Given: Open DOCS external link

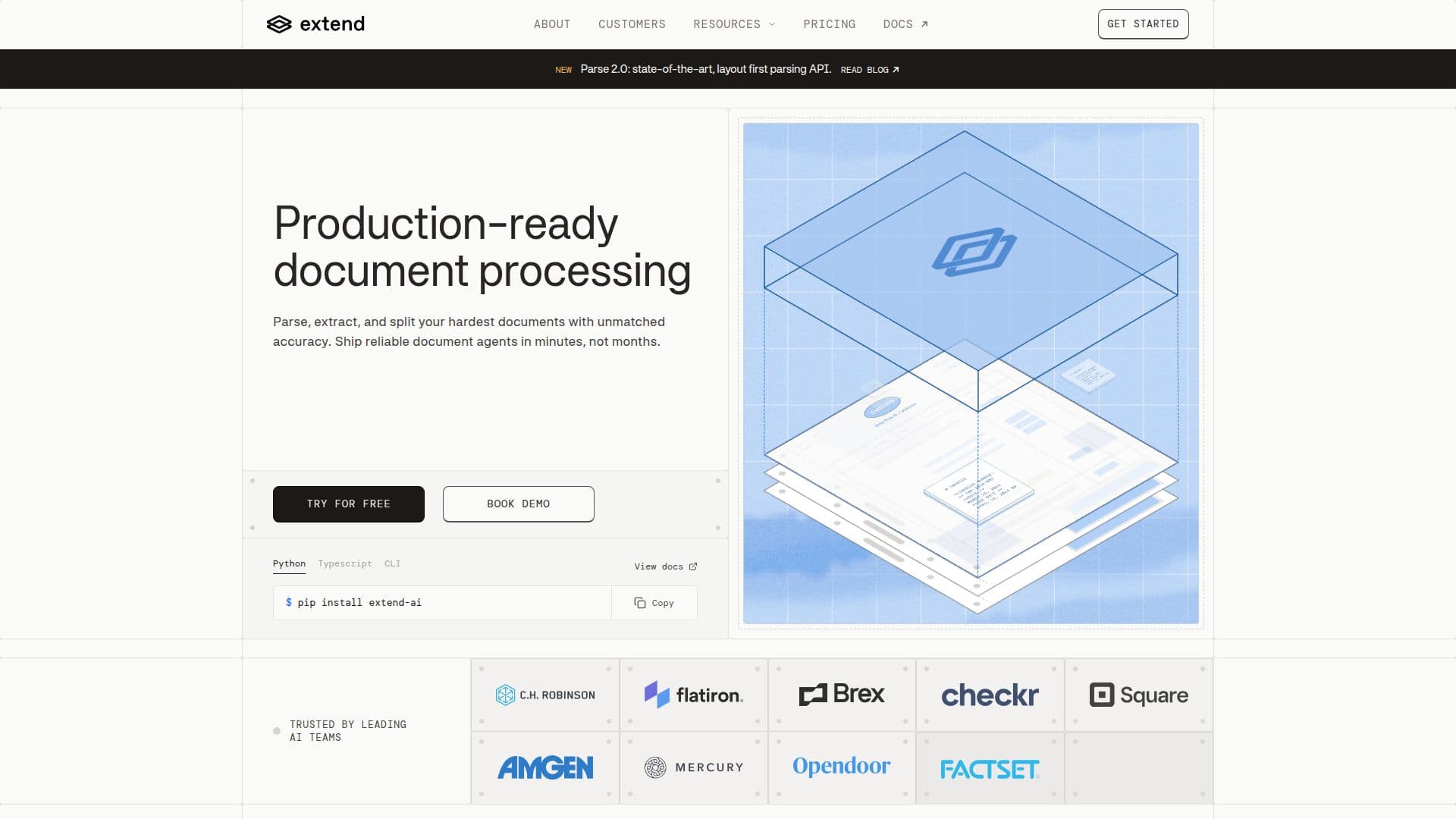Looking at the screenshot, I should (x=905, y=24).
